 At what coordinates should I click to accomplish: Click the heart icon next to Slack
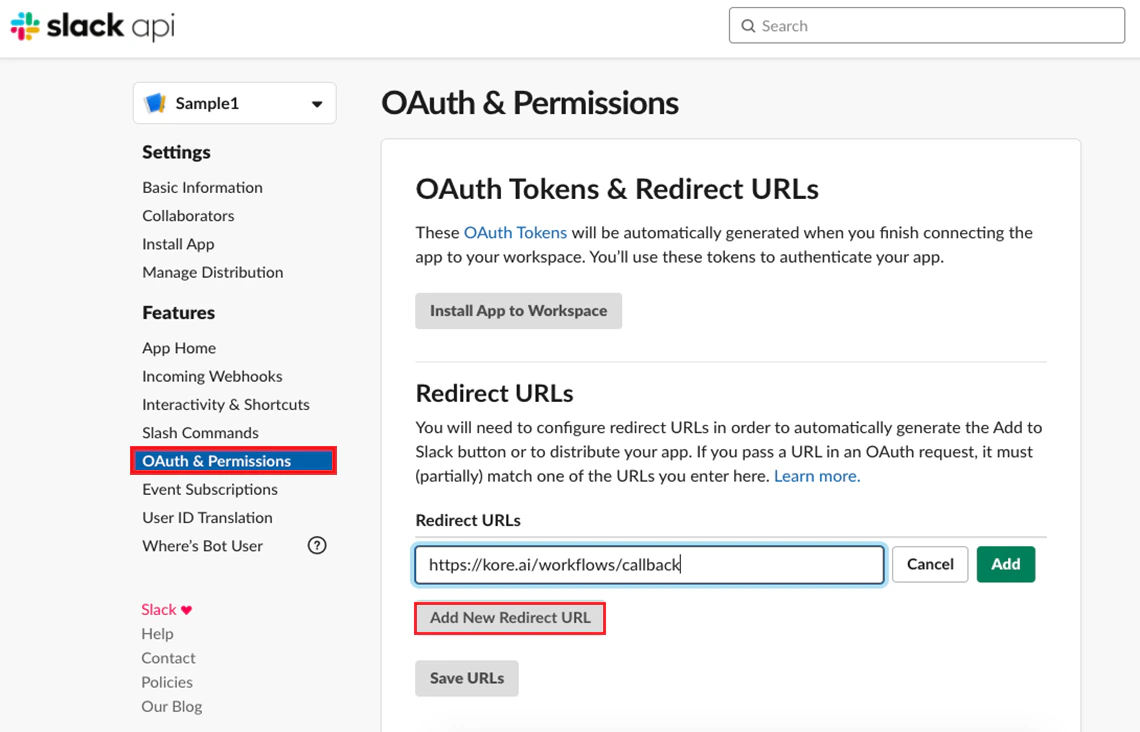186,608
